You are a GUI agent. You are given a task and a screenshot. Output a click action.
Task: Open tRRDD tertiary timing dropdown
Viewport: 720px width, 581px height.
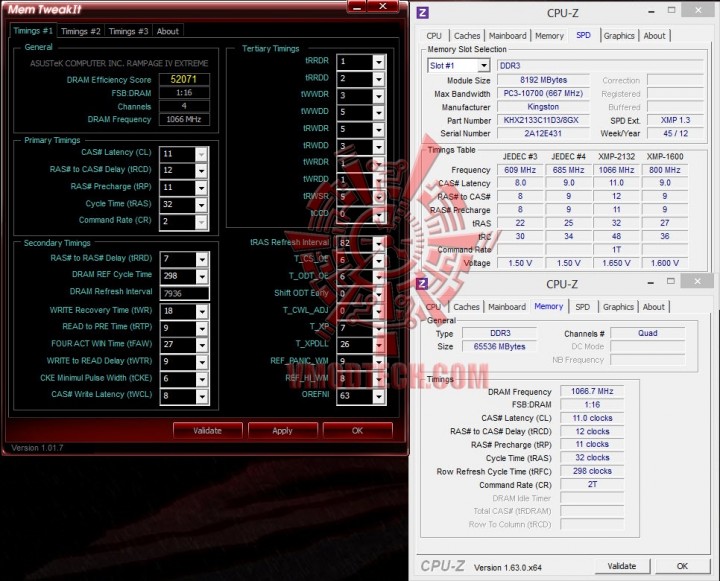(x=379, y=79)
